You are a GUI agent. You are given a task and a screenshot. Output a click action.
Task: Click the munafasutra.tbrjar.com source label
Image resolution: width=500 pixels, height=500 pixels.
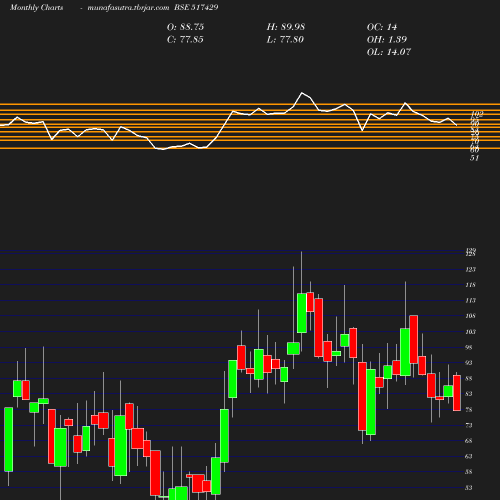point(128,7)
